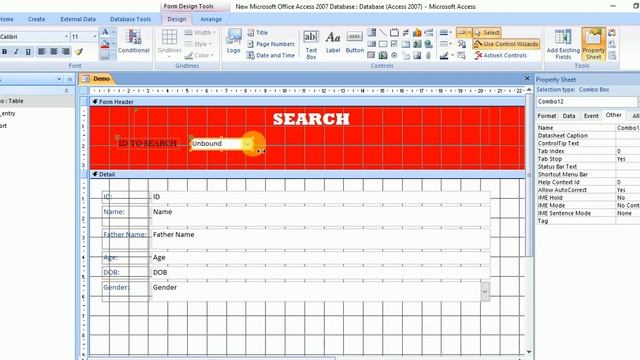Click the Form Header section bar

pyautogui.click(x=307, y=102)
